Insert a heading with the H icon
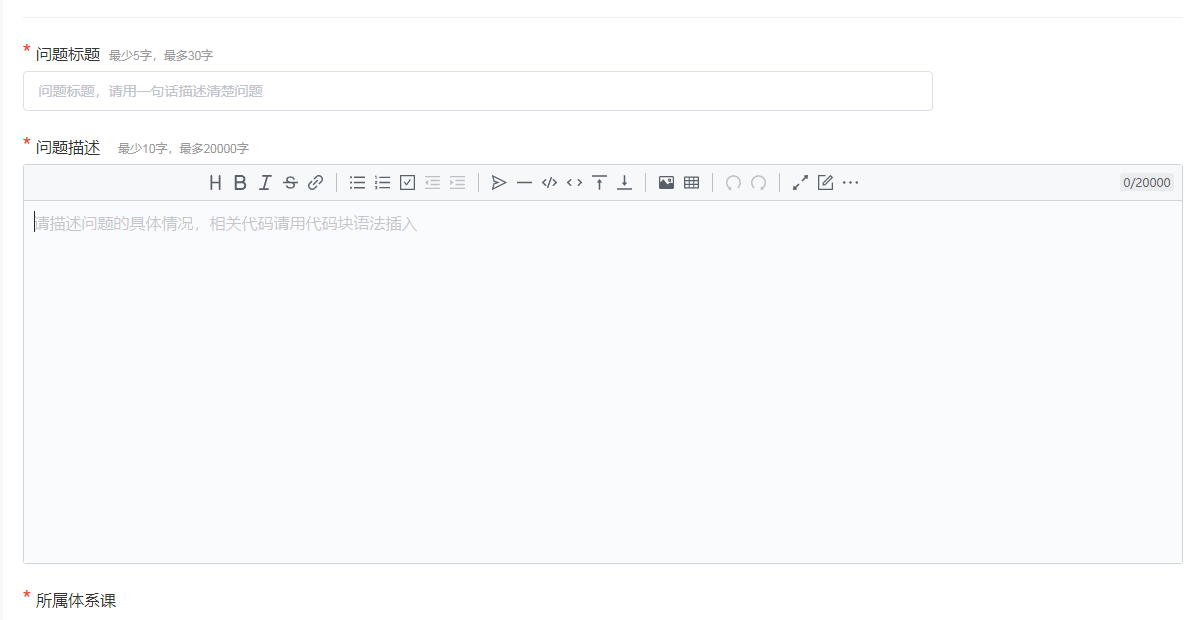Viewport: 1185px width, 620px height. click(215, 183)
